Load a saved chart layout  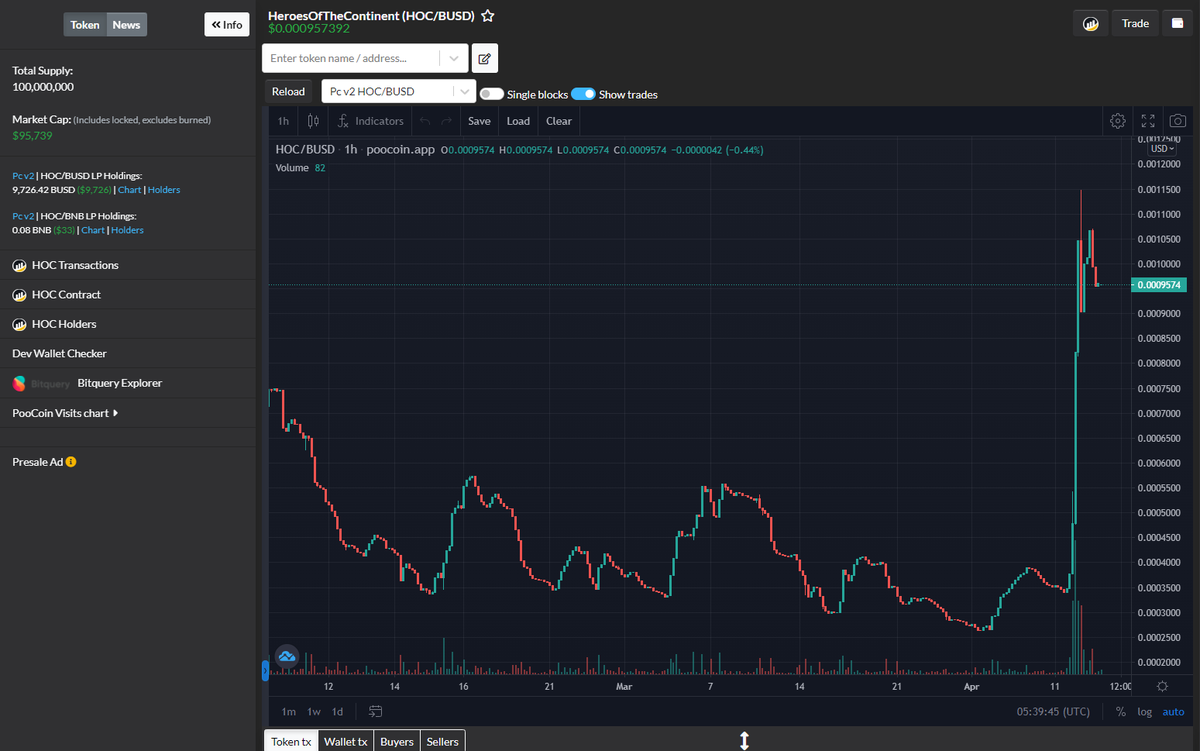pos(518,121)
